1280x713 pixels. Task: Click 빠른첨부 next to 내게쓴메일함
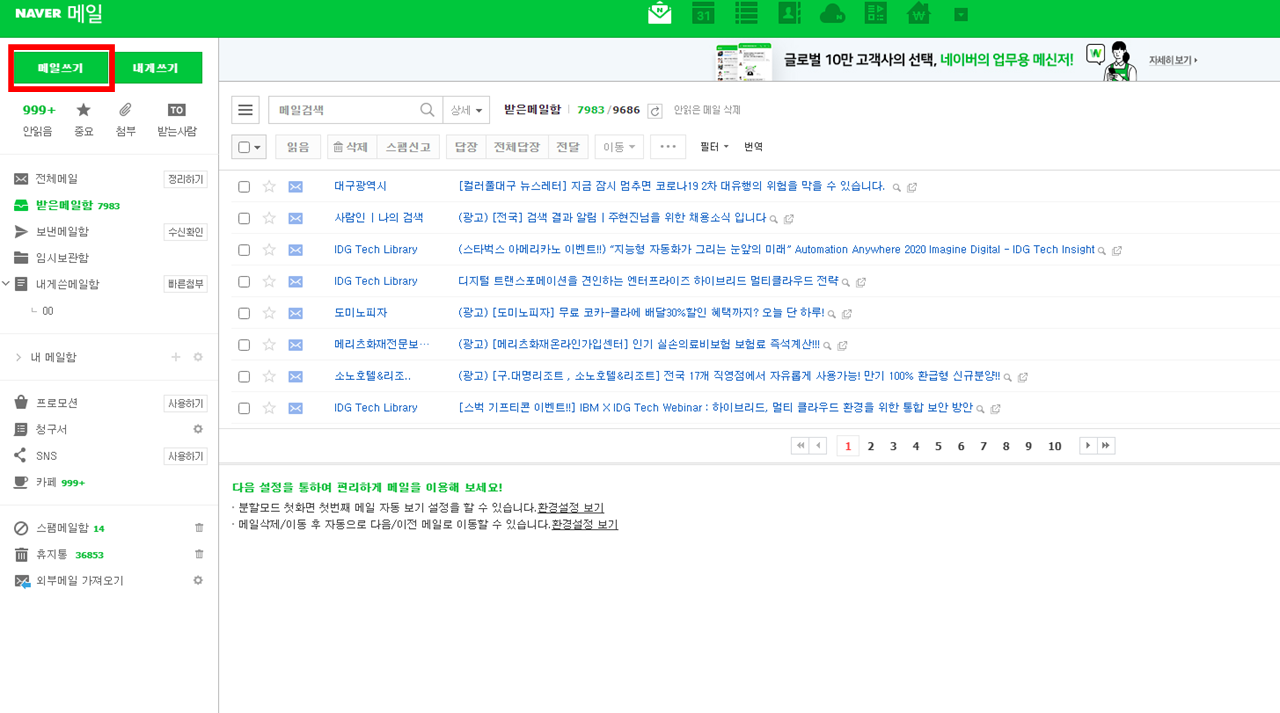click(x=185, y=284)
